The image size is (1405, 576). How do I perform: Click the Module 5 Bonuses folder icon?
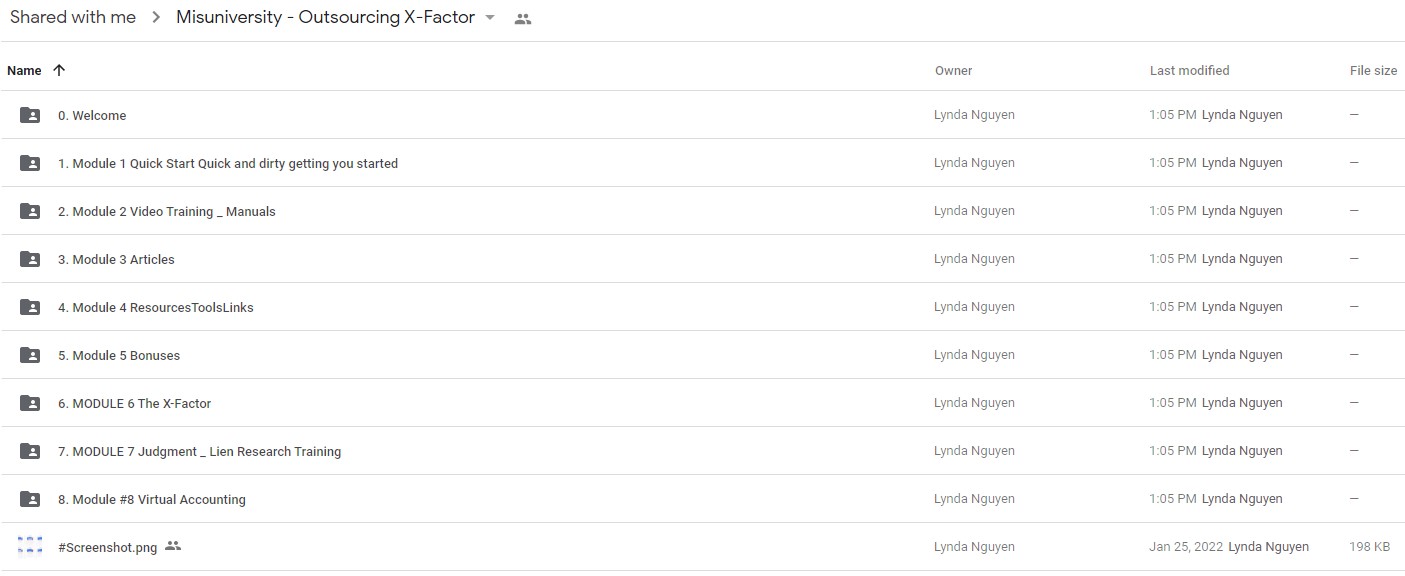[x=31, y=355]
